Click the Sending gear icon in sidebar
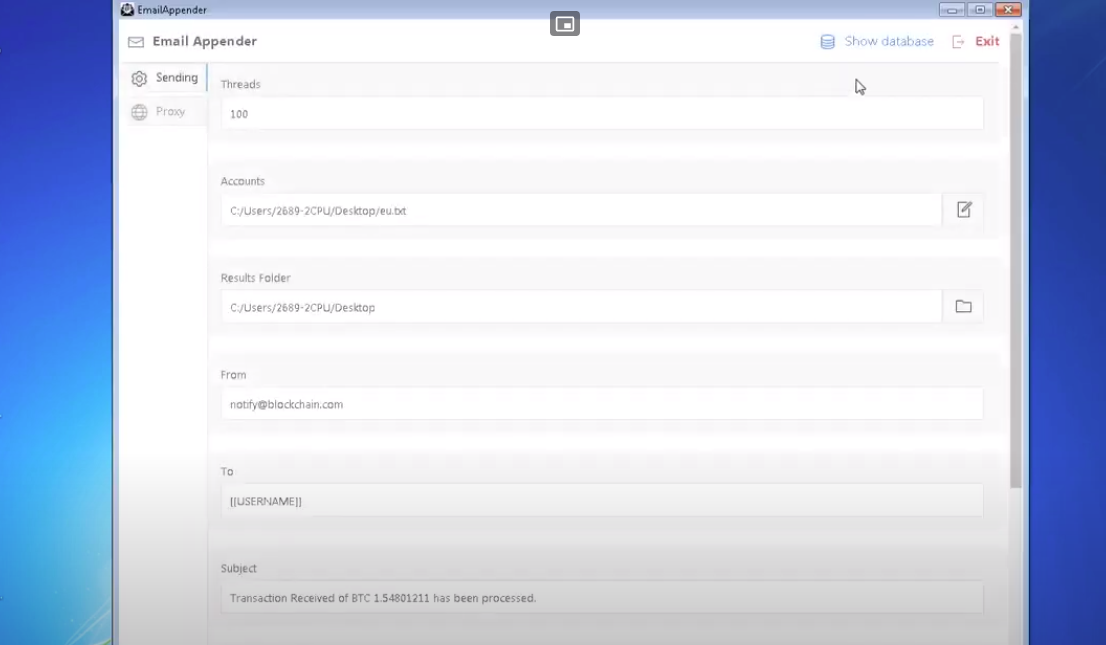 click(139, 77)
